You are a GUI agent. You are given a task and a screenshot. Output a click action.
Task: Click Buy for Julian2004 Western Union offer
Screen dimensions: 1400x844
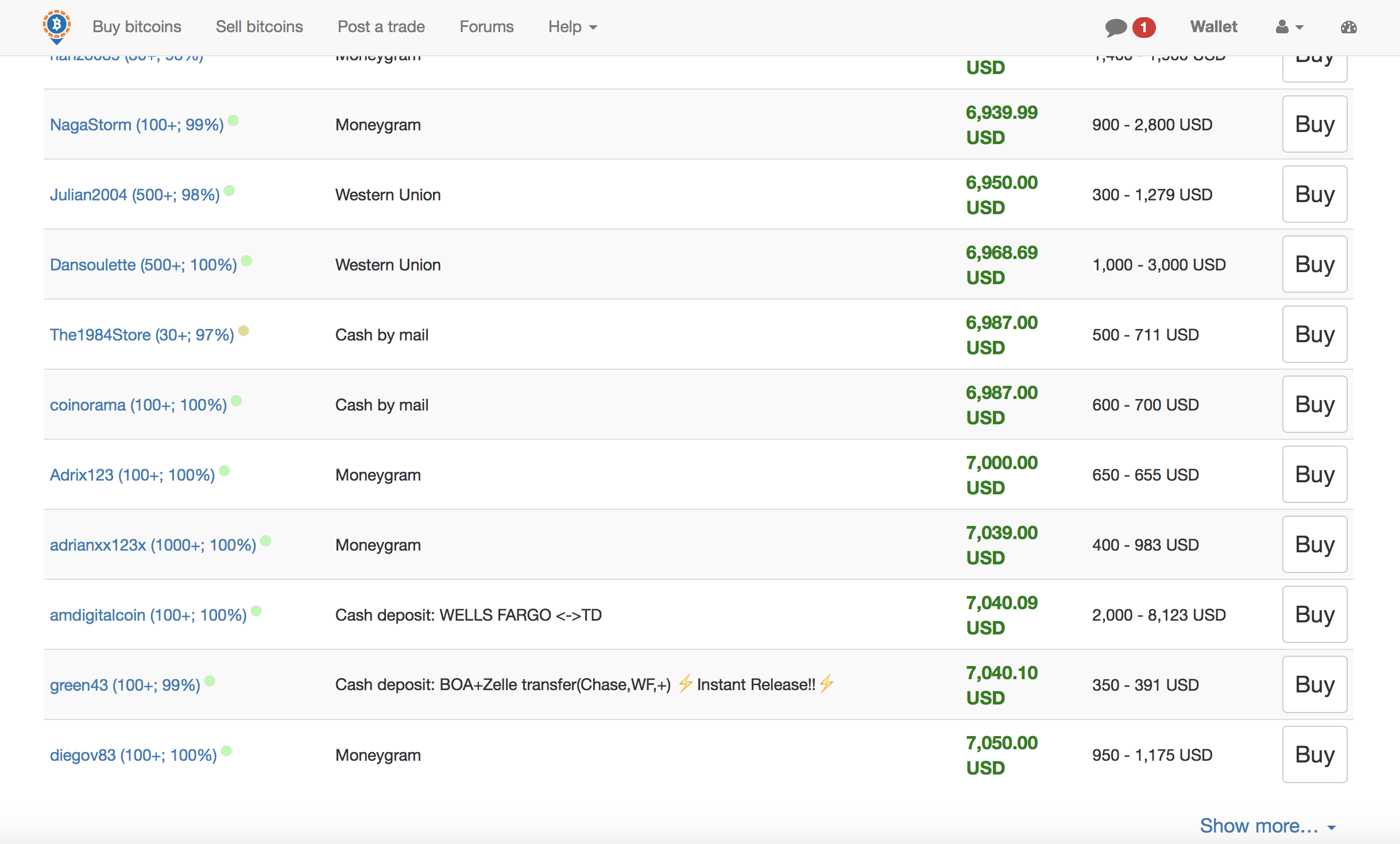coord(1314,194)
